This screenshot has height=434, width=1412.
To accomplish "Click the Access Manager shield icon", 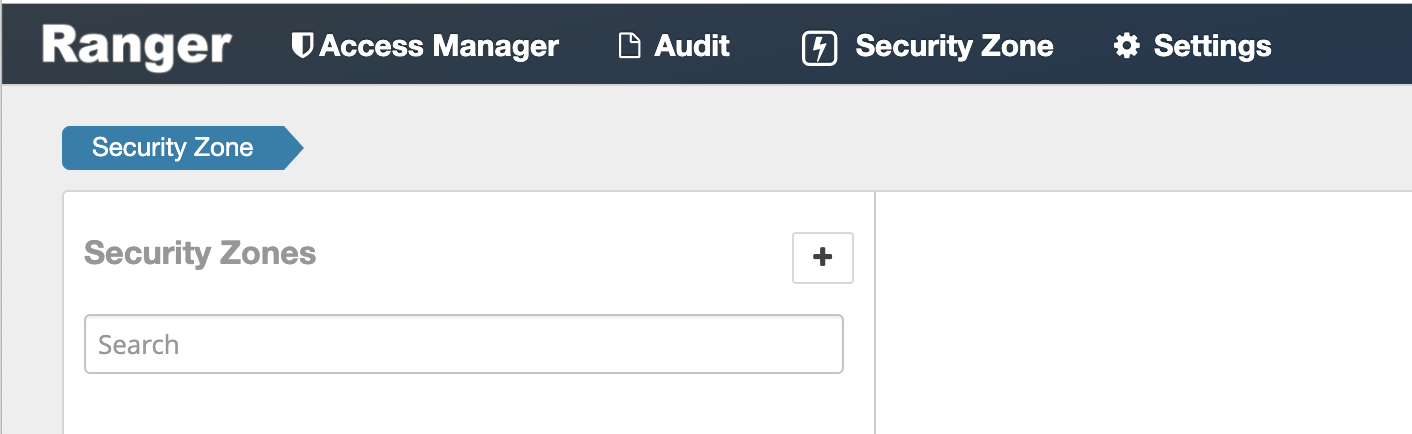I will pos(299,46).
